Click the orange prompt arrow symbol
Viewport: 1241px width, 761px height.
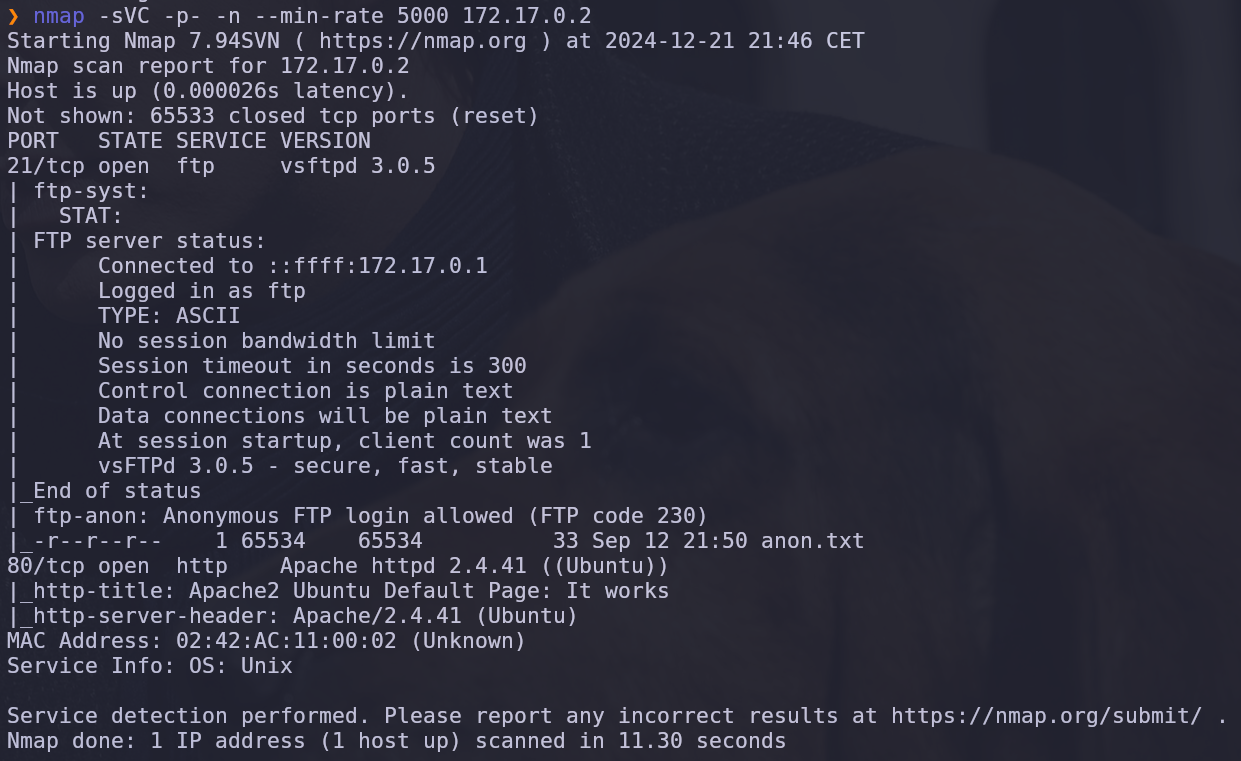pyautogui.click(x=13, y=16)
